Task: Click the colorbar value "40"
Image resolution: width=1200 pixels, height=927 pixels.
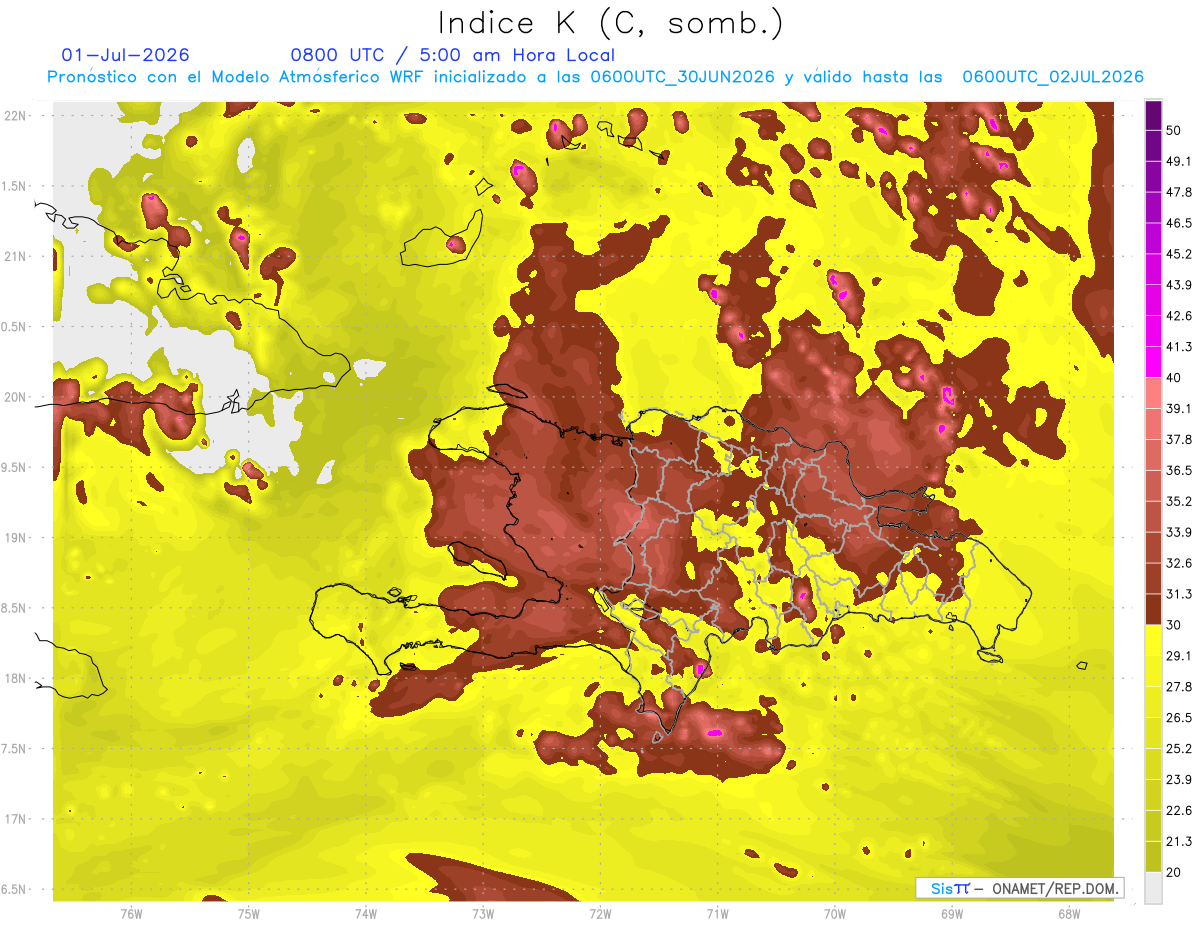Action: point(1174,378)
